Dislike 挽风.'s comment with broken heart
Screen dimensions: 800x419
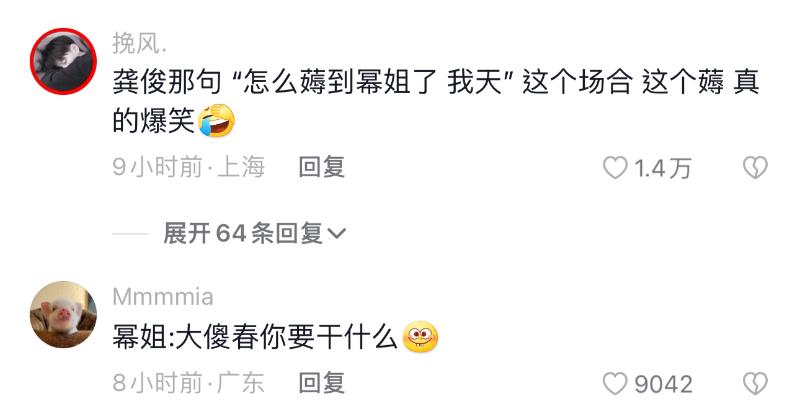point(755,167)
